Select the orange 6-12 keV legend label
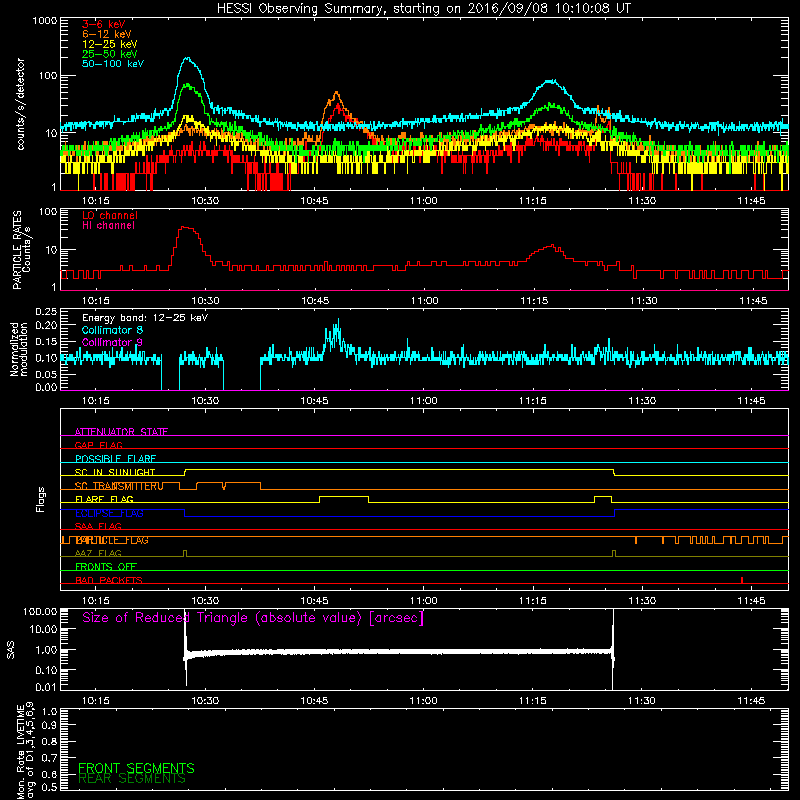The image size is (800, 800). 107,34
